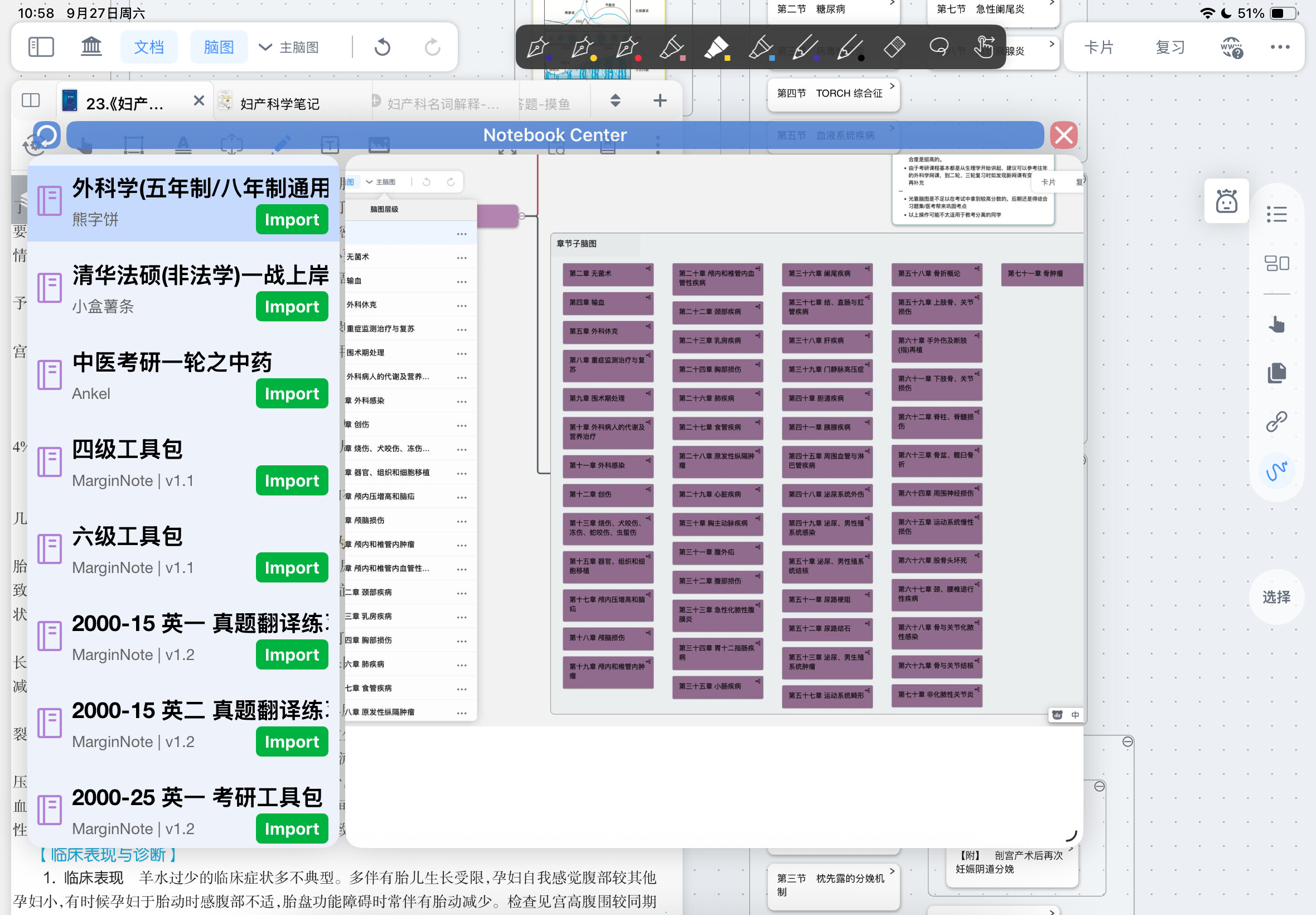
Task: Open the three-dots more menu
Action: pyautogui.click(x=1280, y=47)
